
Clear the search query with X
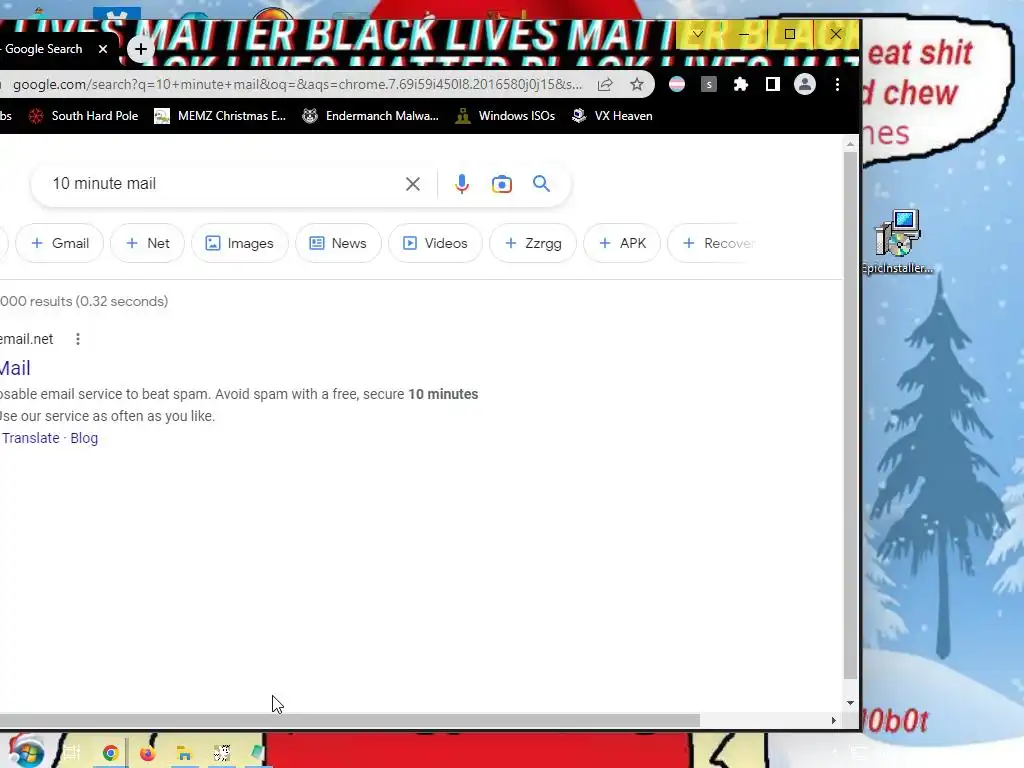click(413, 184)
